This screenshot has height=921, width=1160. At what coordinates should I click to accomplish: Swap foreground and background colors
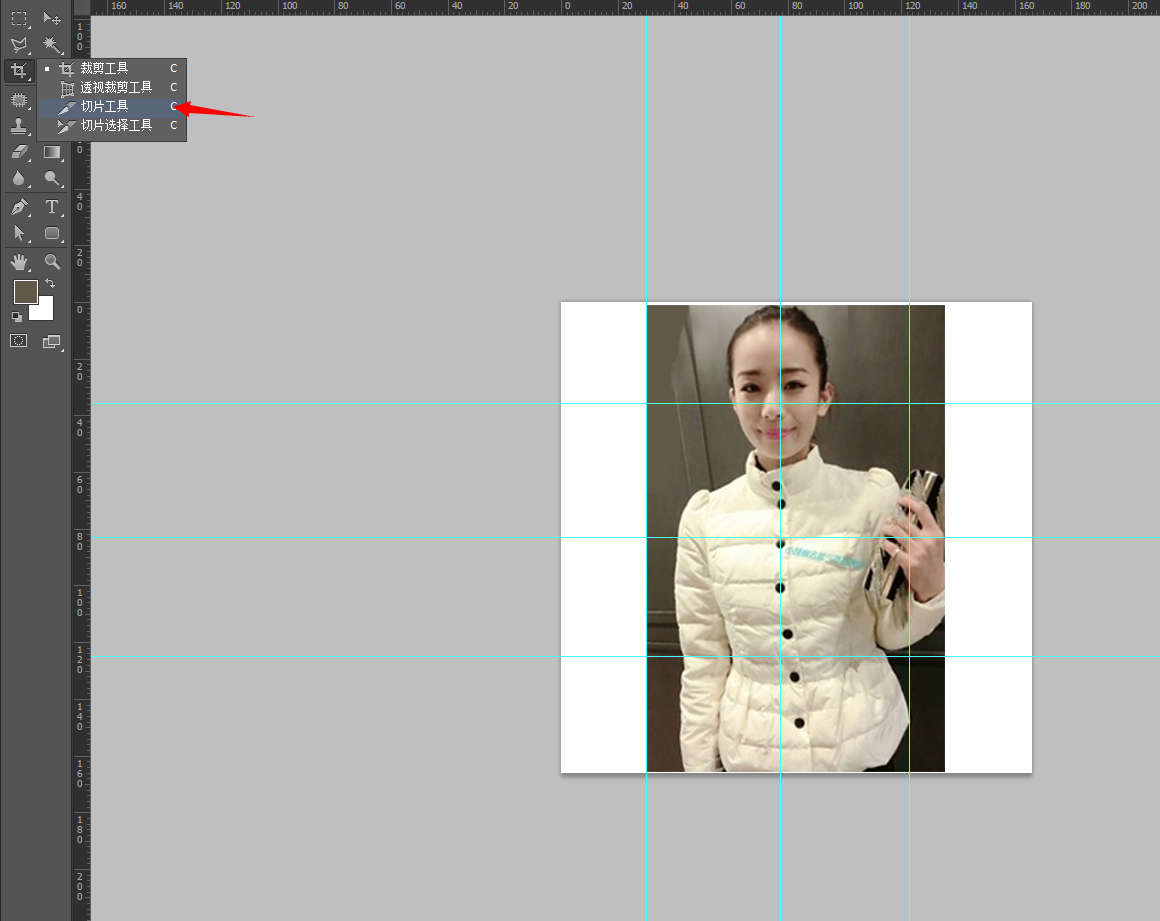(50, 284)
